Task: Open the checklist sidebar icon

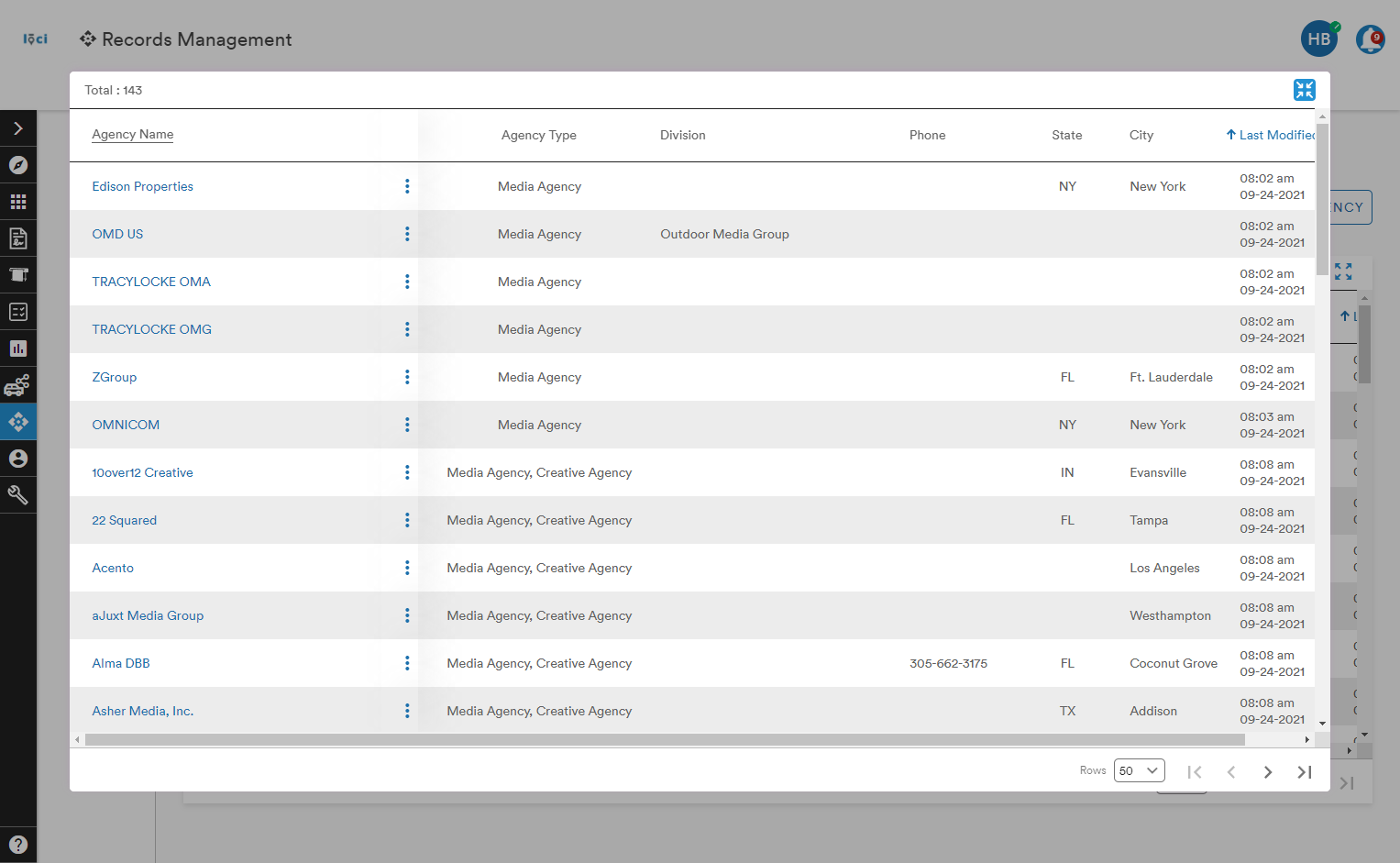Action: [18, 312]
